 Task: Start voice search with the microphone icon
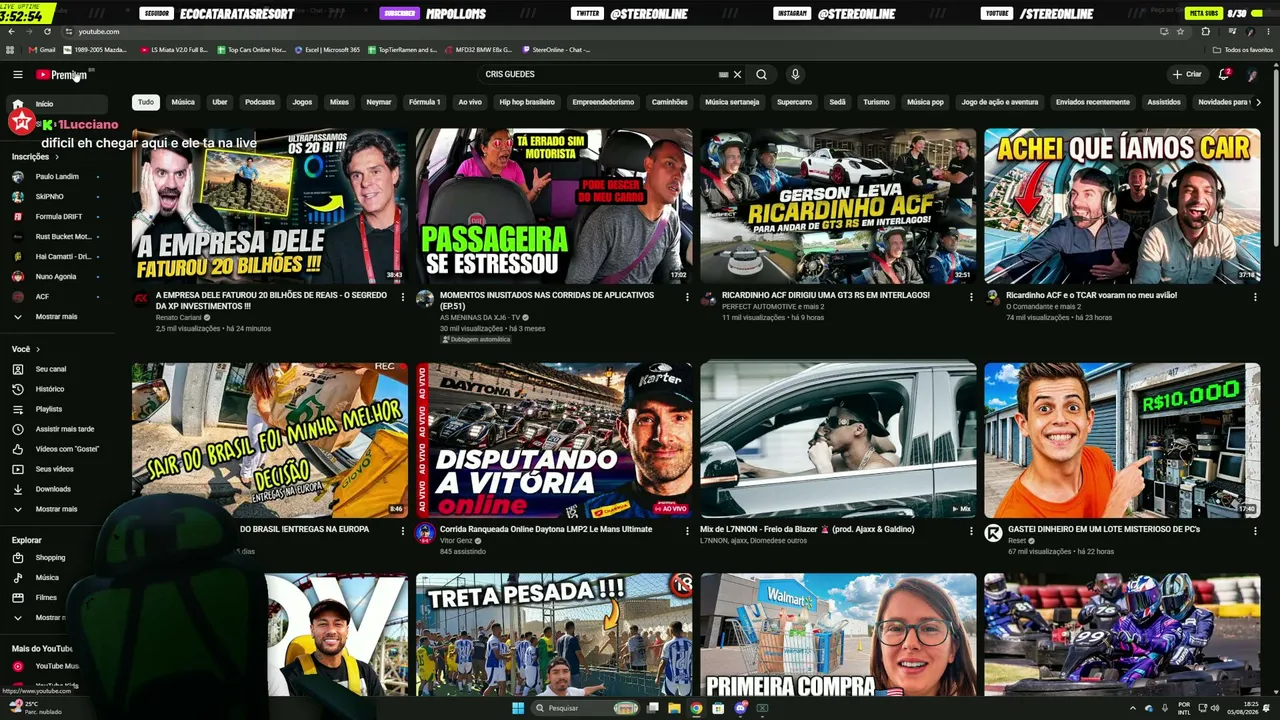pyautogui.click(x=795, y=75)
